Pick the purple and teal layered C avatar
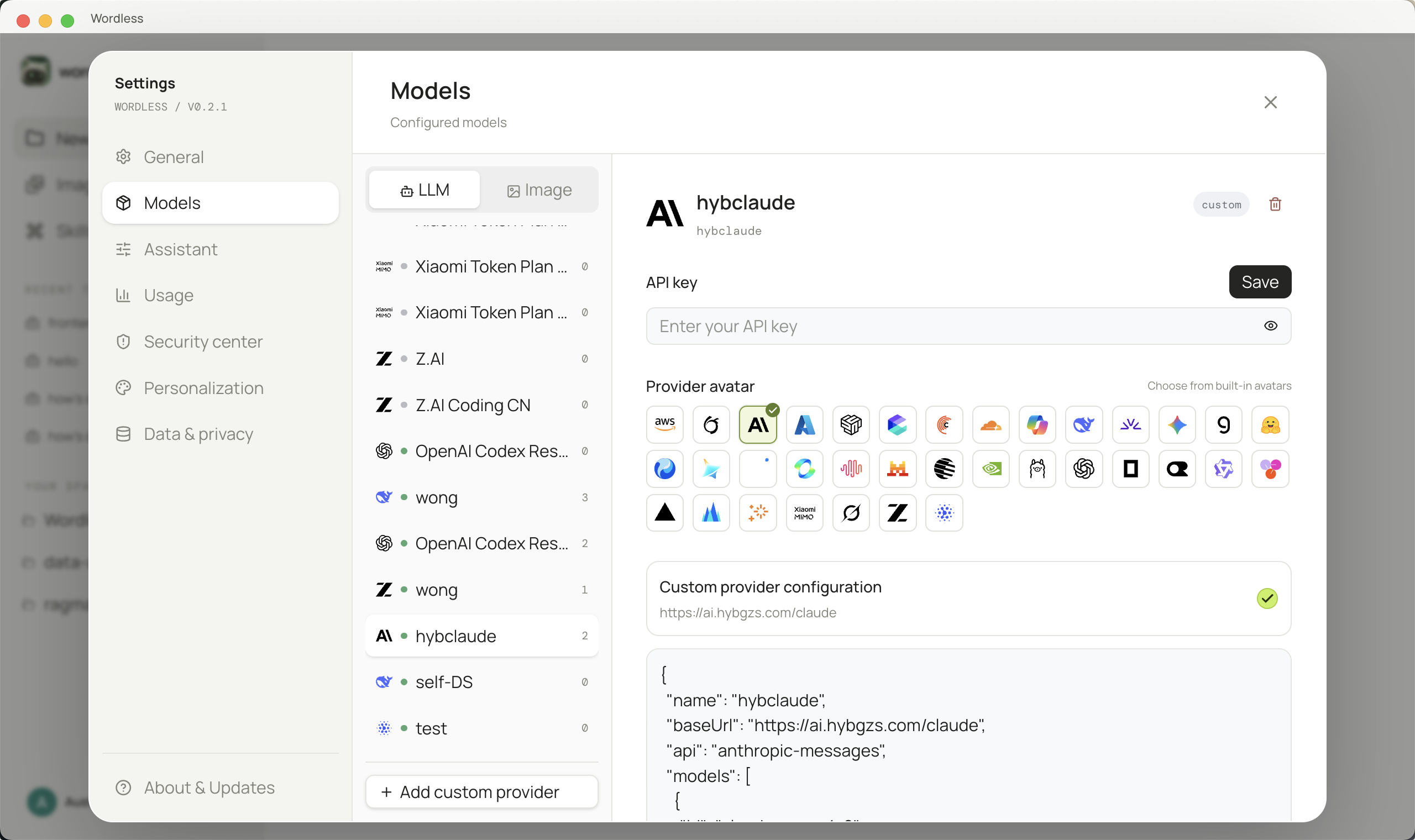The image size is (1415, 840). point(898,424)
